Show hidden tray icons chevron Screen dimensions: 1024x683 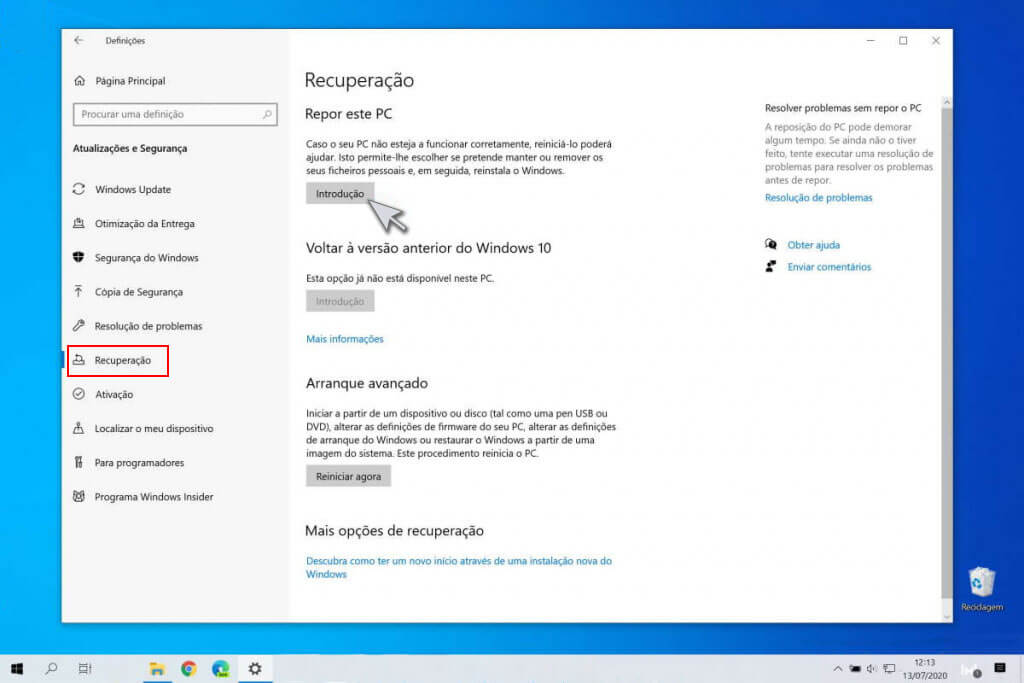click(838, 669)
